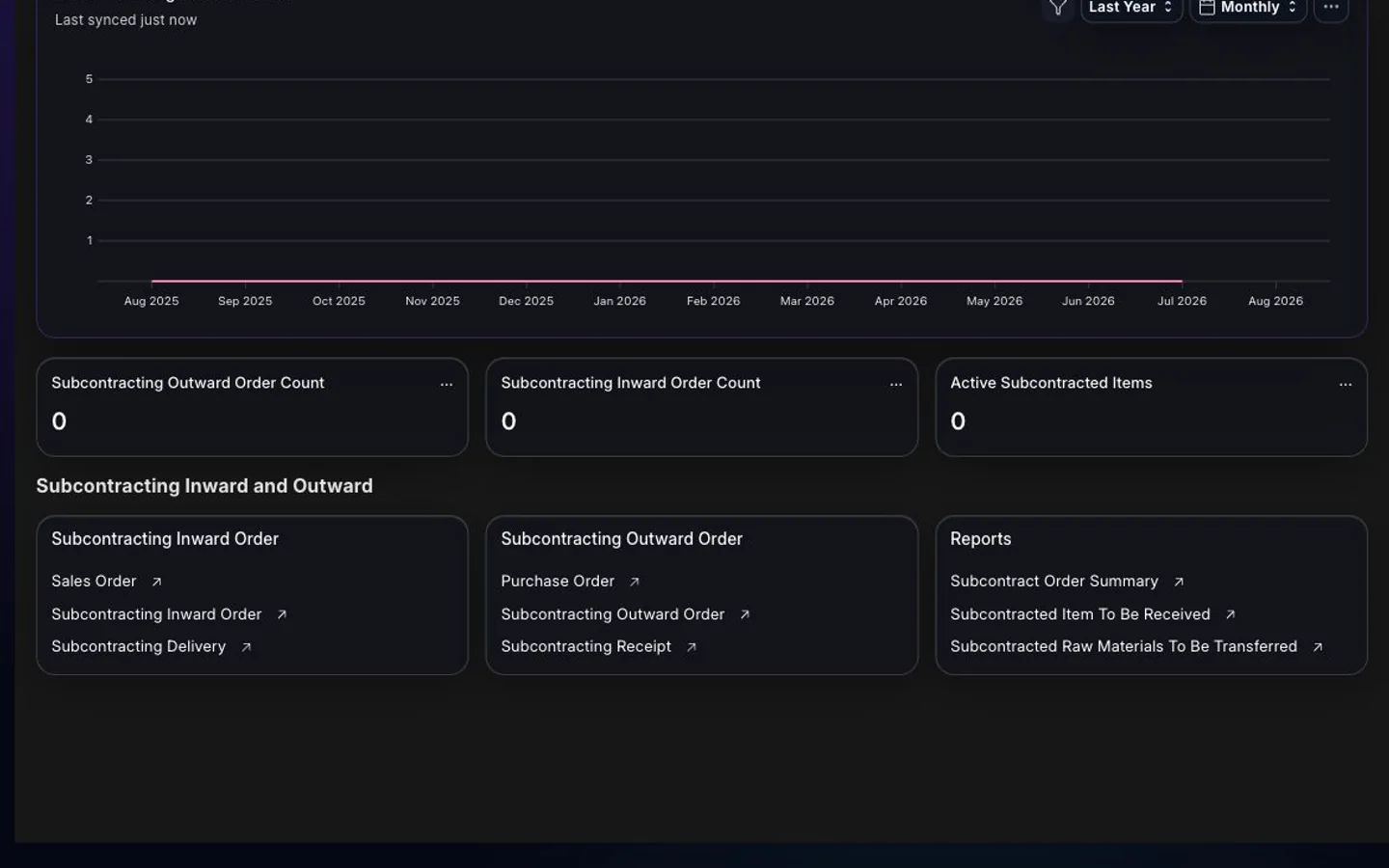Open the Subcontracting Outward Order shortcut link
The width and height of the screenshot is (1389, 868).
[x=613, y=613]
